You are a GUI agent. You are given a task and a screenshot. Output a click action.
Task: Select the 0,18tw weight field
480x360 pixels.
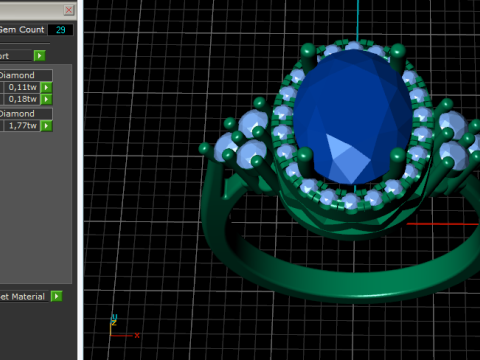tap(22, 99)
